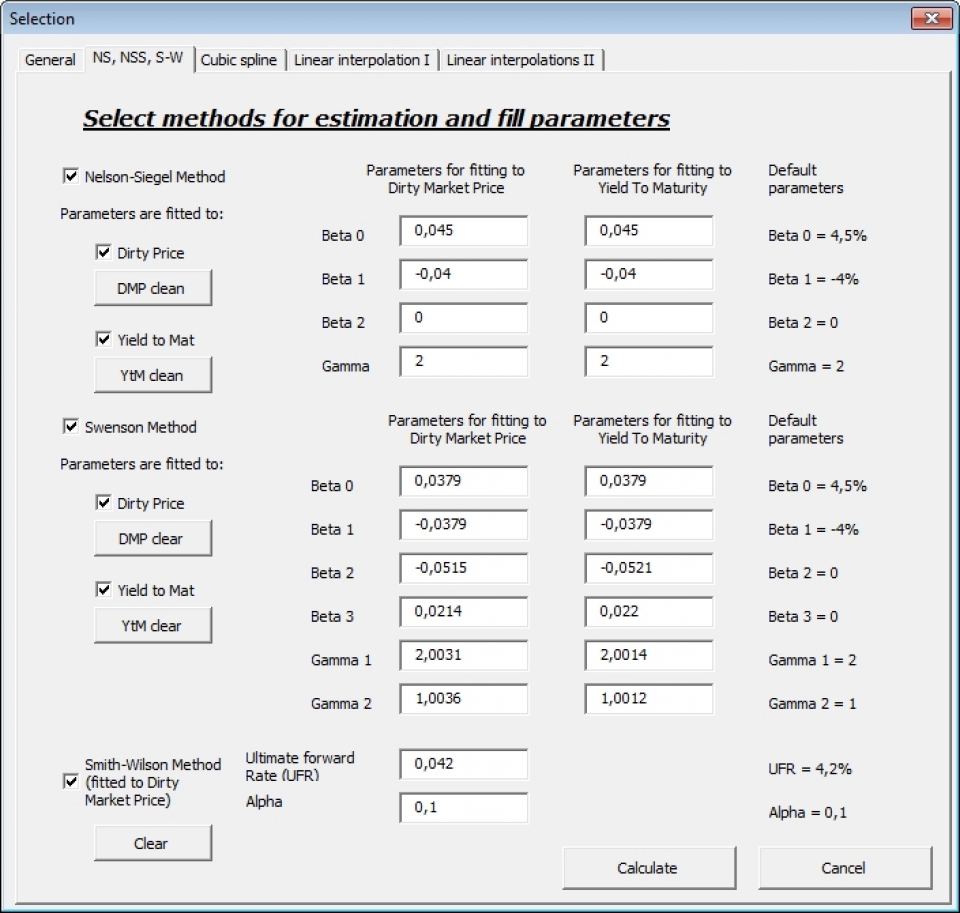
Task: Toggle Yield to Mat under Swenson Method
Action: point(104,590)
